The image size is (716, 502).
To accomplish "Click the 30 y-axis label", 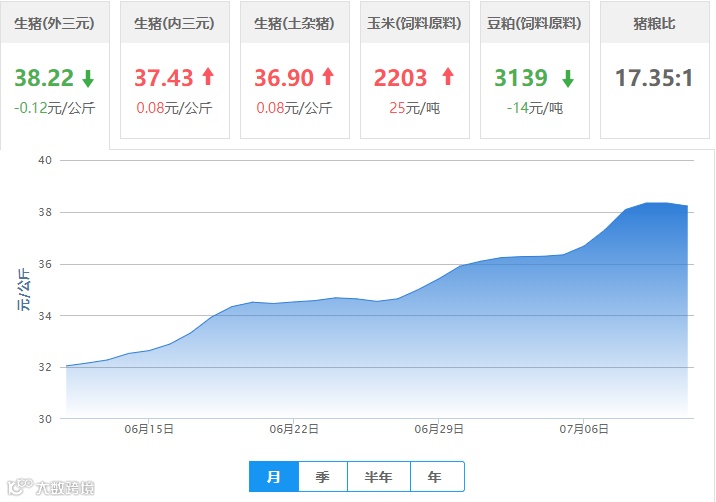I will [x=45, y=419].
